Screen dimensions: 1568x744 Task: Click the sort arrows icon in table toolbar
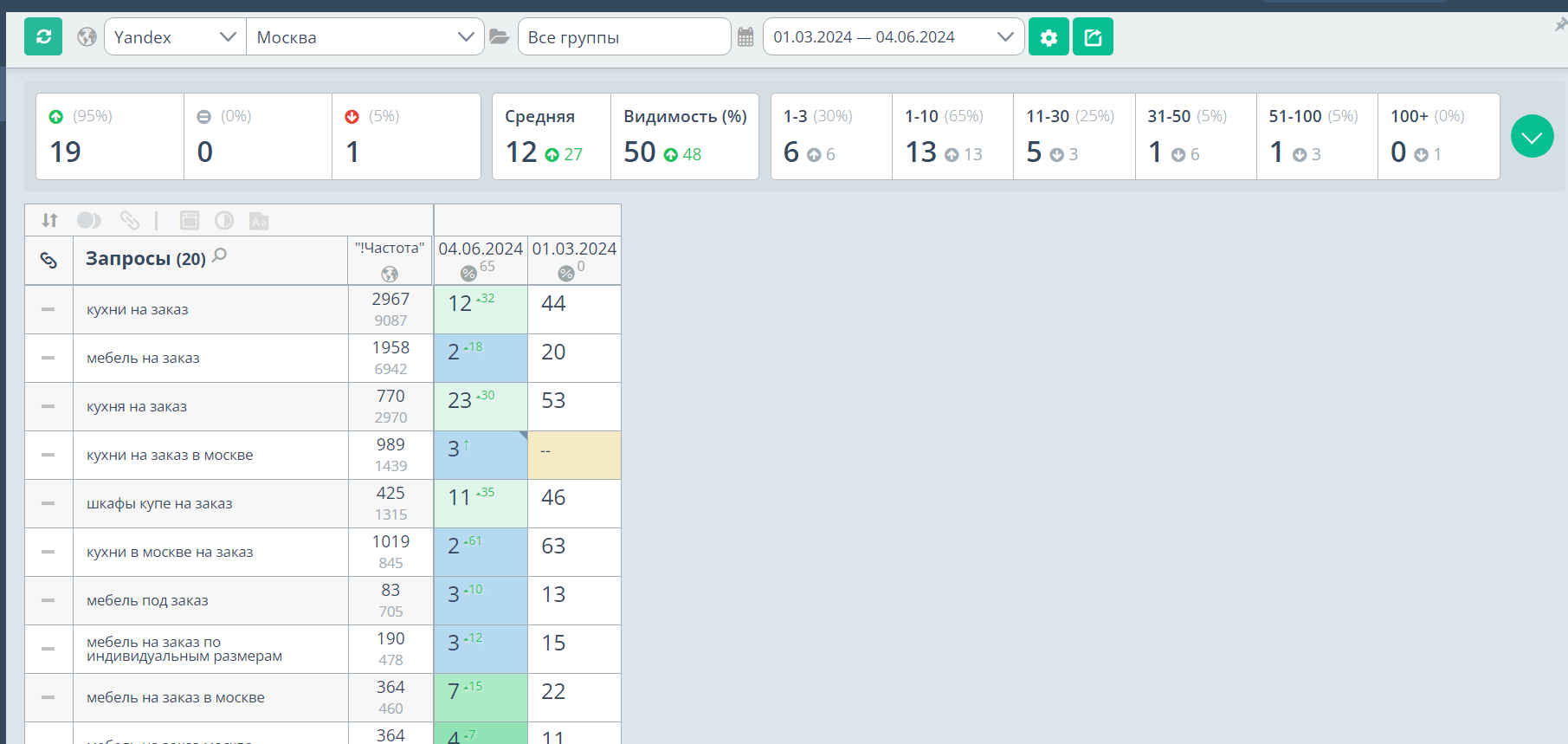pyautogui.click(x=50, y=220)
